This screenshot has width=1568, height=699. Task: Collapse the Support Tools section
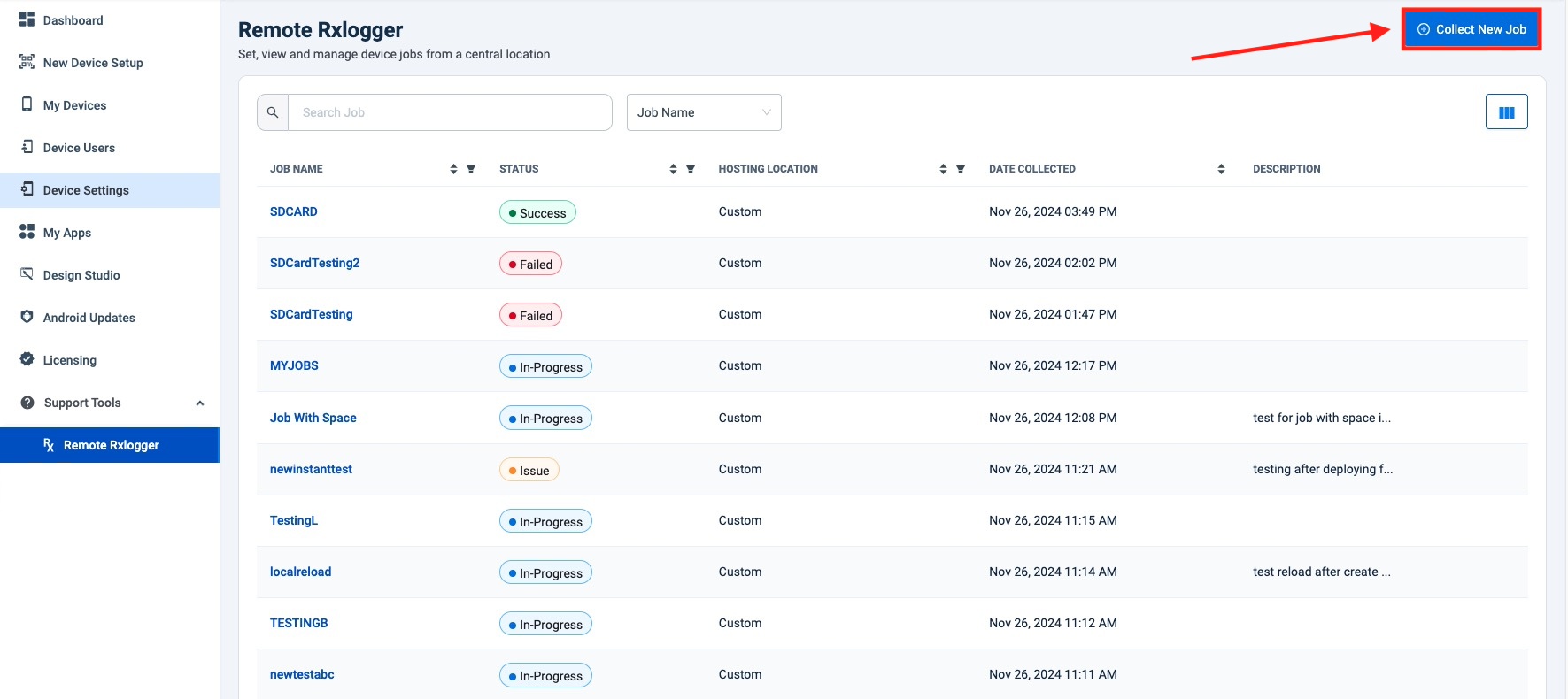coord(200,403)
